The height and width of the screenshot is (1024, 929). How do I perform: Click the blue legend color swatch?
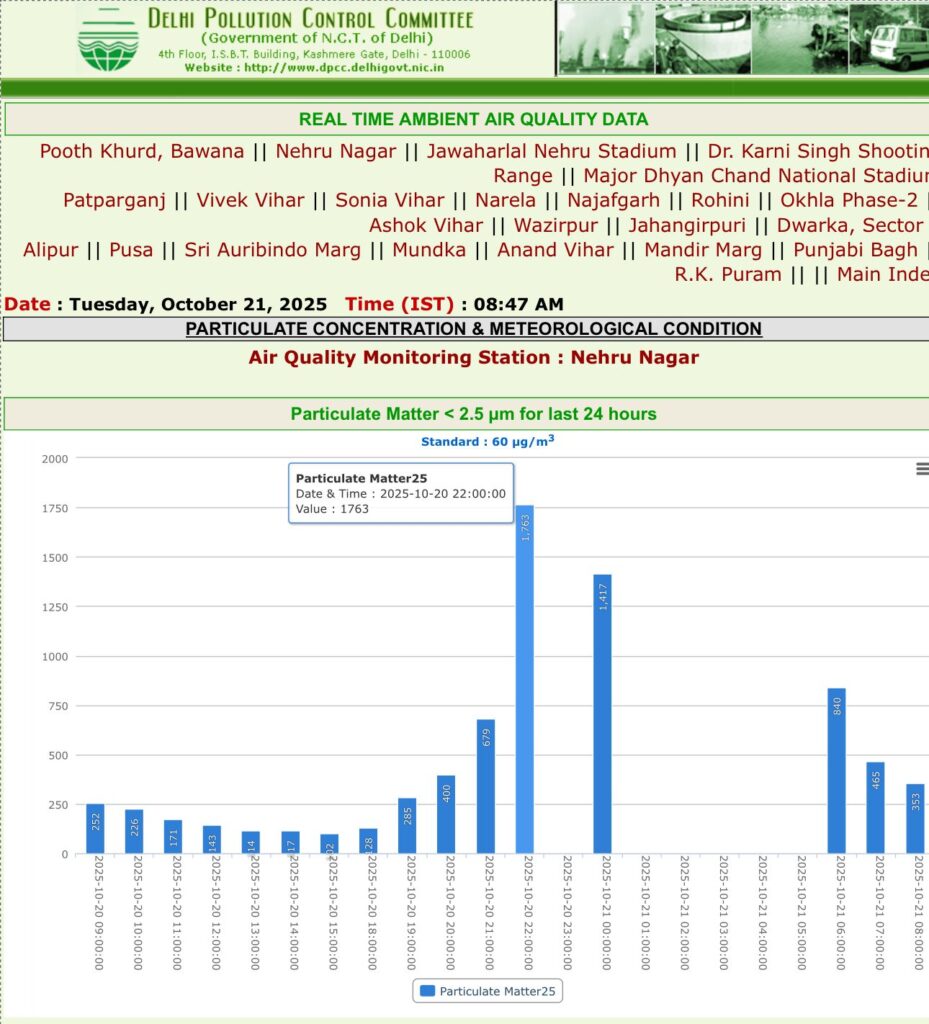click(427, 991)
